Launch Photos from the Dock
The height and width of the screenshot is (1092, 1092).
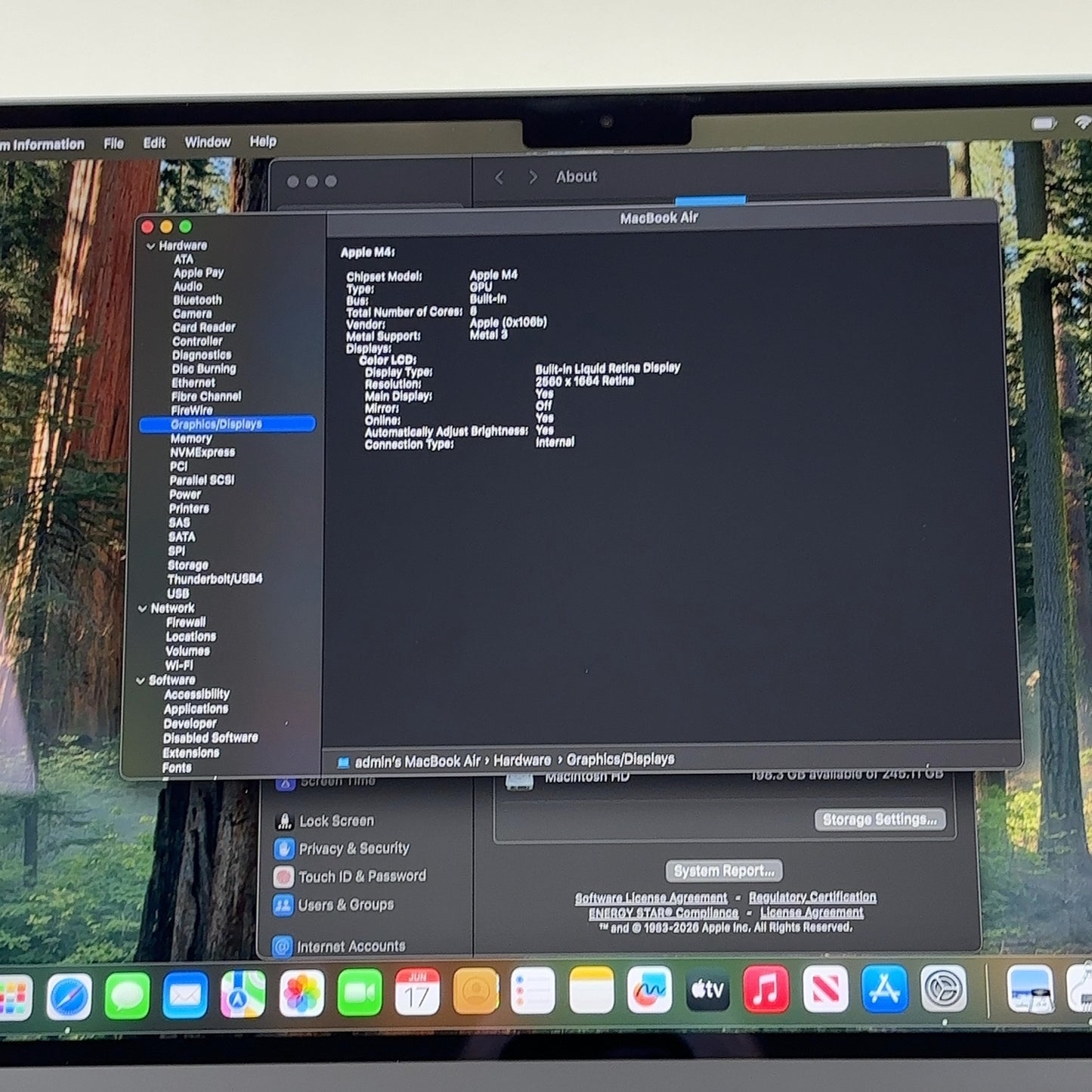(x=302, y=994)
